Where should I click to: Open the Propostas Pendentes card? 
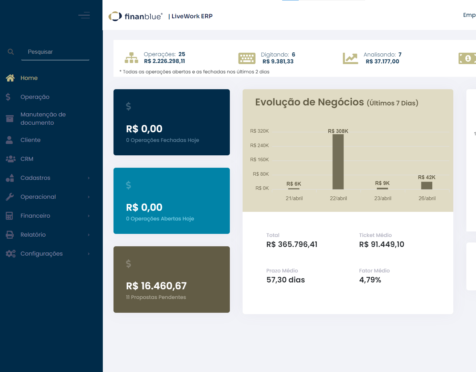[172, 279]
